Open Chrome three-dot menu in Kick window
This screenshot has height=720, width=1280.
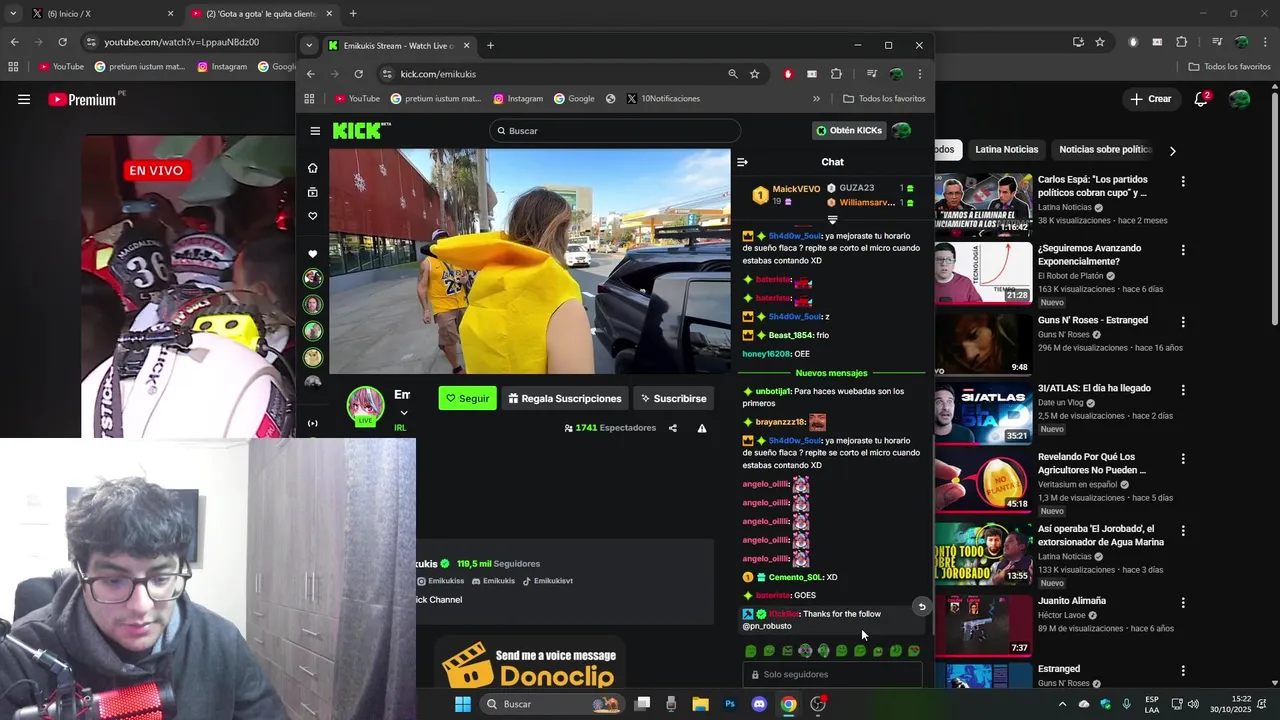pyautogui.click(x=920, y=74)
